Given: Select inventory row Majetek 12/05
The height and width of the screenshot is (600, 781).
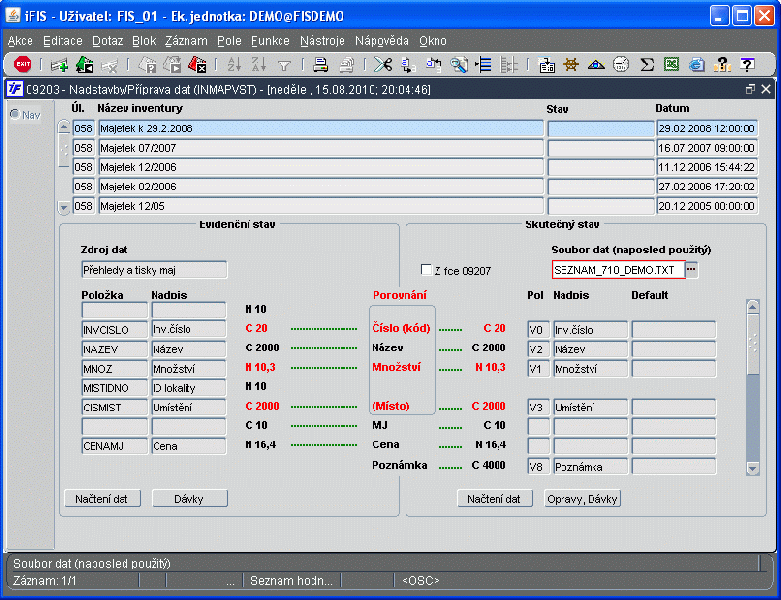Looking at the screenshot, I should pyautogui.click(x=321, y=206).
